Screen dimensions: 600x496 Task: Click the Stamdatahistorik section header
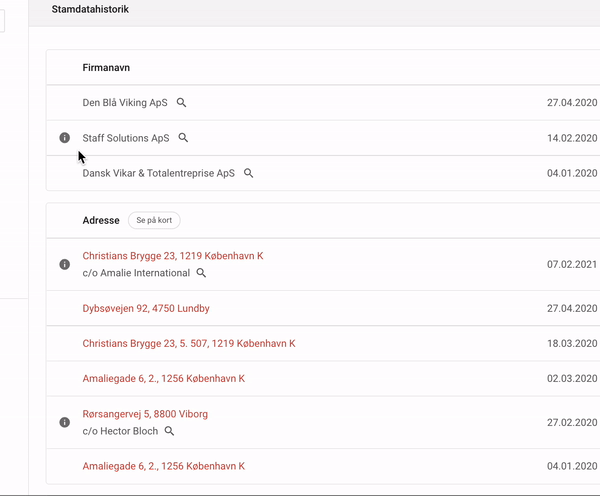tap(89, 9)
